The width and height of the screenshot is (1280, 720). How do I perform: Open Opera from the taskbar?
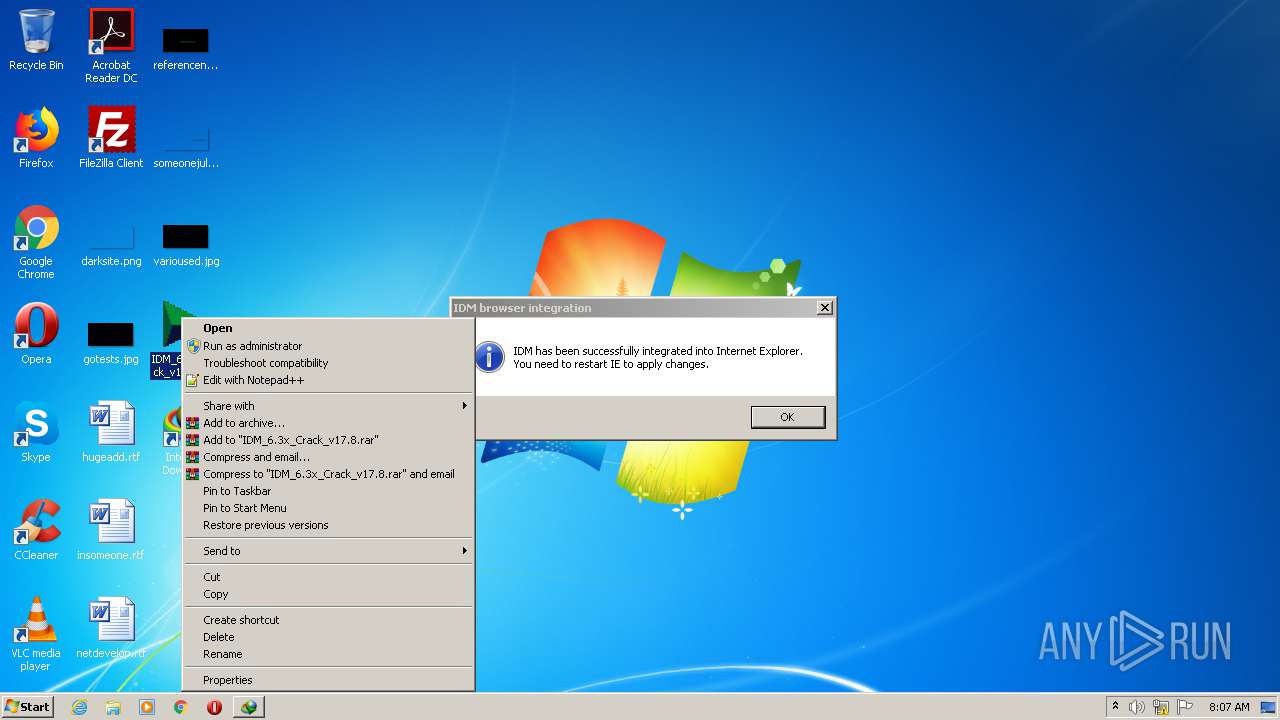coord(214,707)
